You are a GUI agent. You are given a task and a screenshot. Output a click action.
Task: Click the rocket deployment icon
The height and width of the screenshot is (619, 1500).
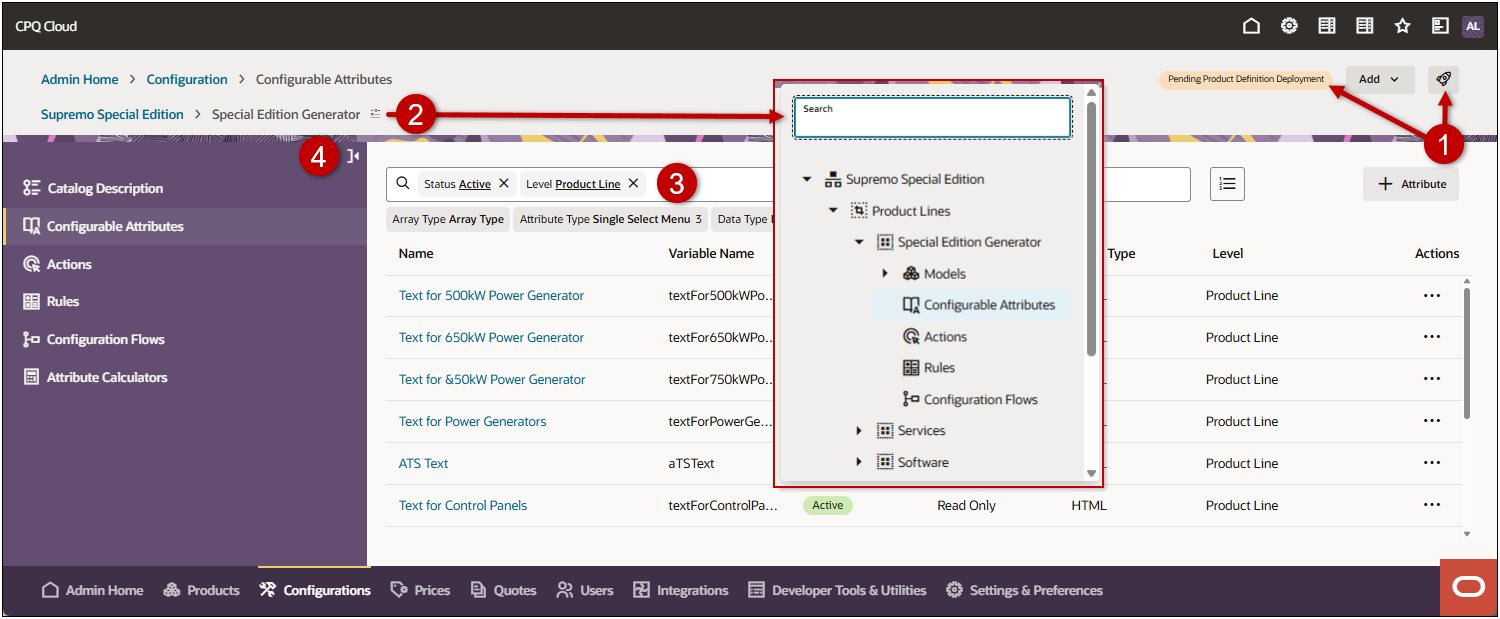pos(1443,79)
